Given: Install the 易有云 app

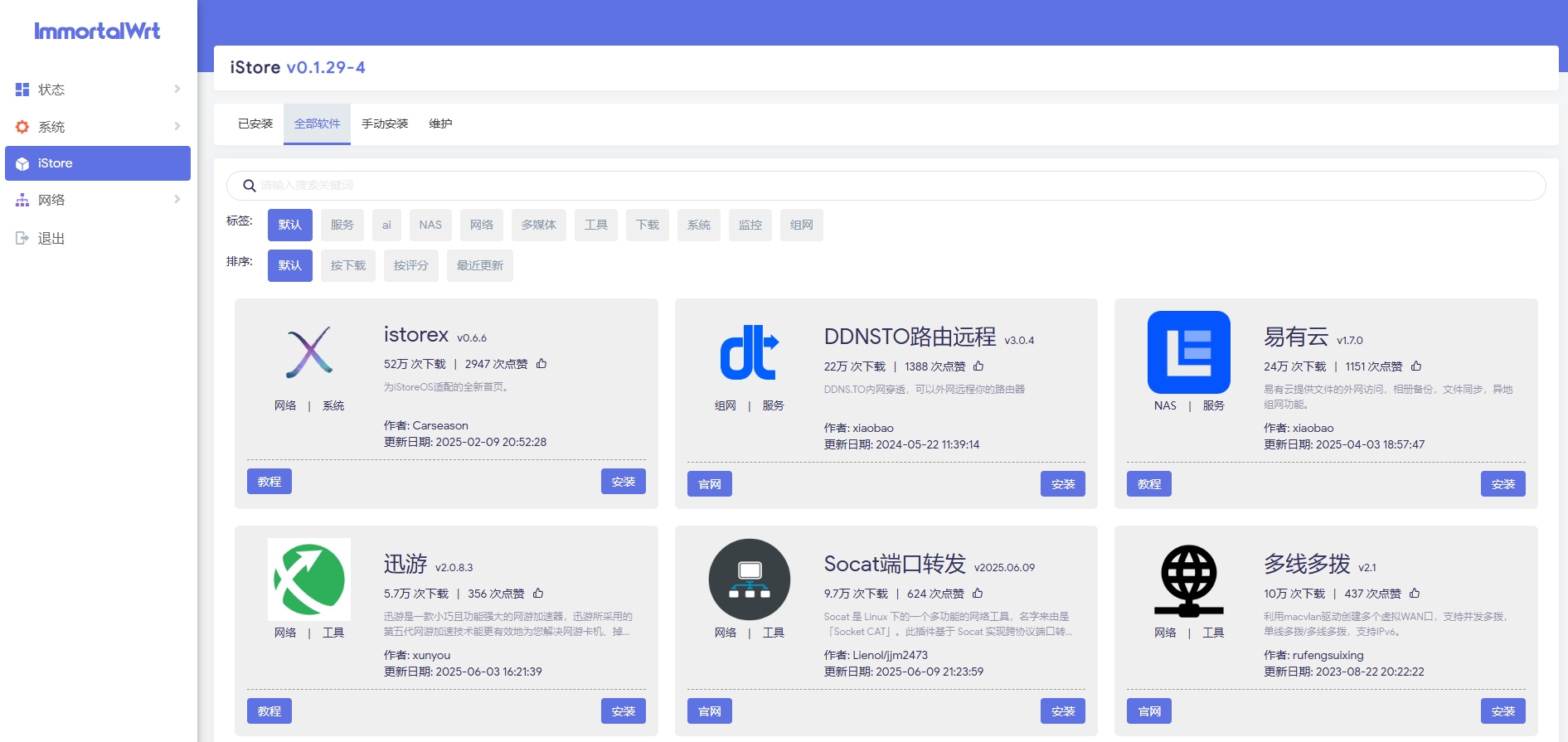Looking at the screenshot, I should (x=1503, y=484).
